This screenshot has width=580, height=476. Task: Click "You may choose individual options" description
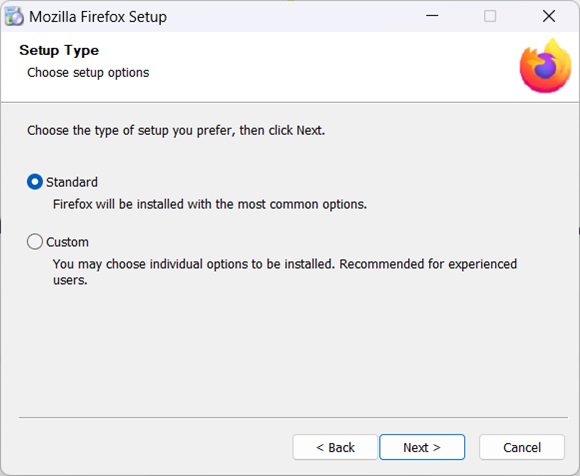[x=285, y=272]
